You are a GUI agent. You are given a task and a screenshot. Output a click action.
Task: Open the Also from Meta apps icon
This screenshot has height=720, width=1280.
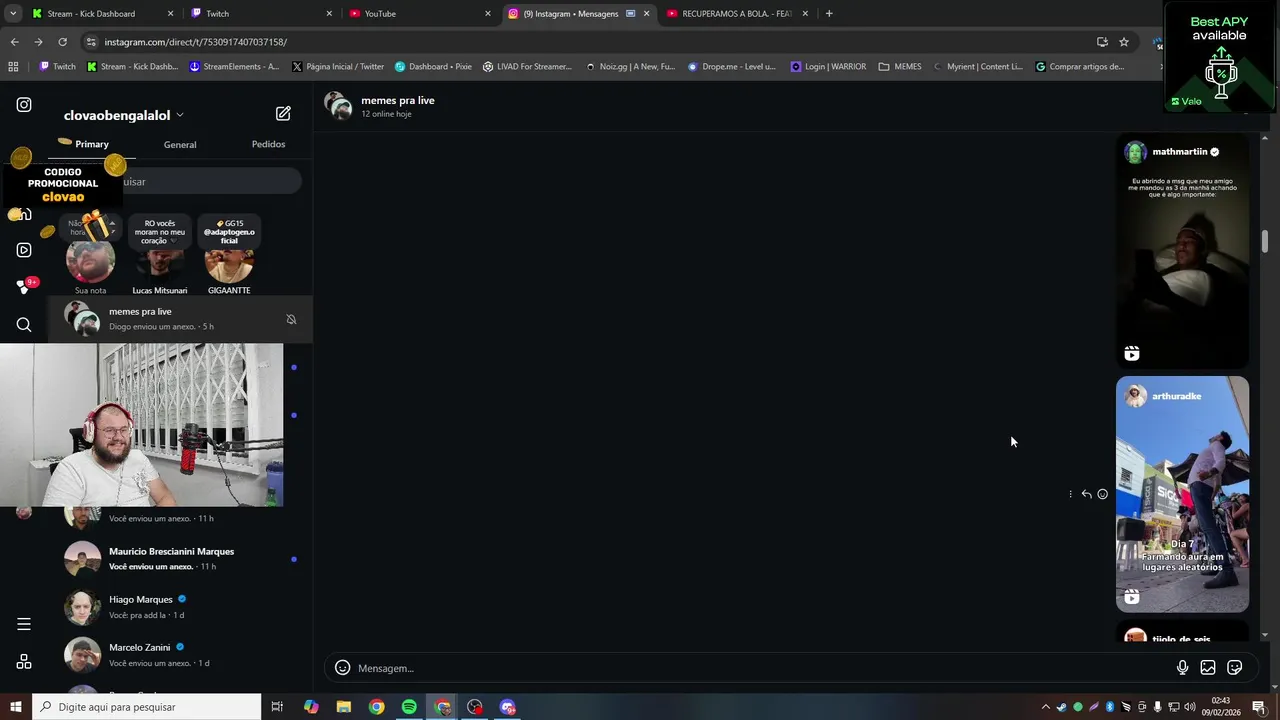24,662
